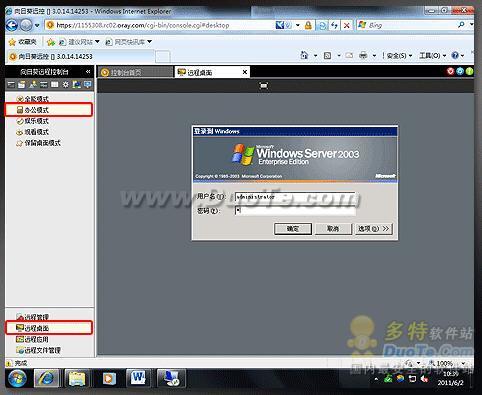Open the 工具(O) dropdown menu
The width and height of the screenshot is (482, 395).
coord(432,56)
